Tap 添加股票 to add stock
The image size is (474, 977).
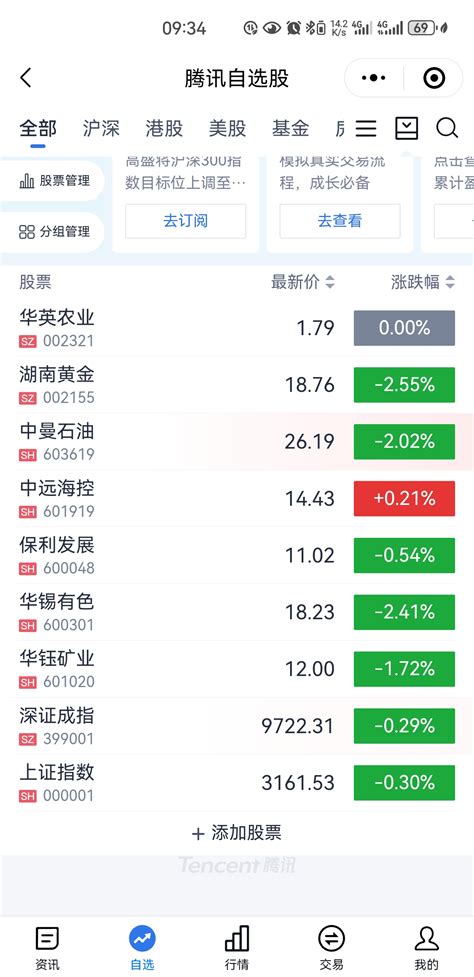[237, 833]
